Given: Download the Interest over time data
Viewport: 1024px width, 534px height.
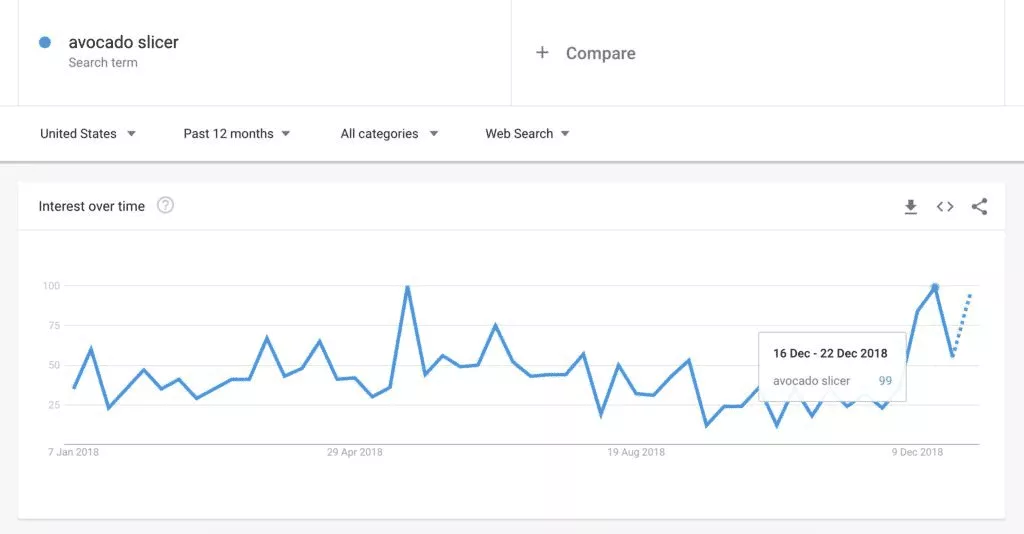Looking at the screenshot, I should (910, 207).
